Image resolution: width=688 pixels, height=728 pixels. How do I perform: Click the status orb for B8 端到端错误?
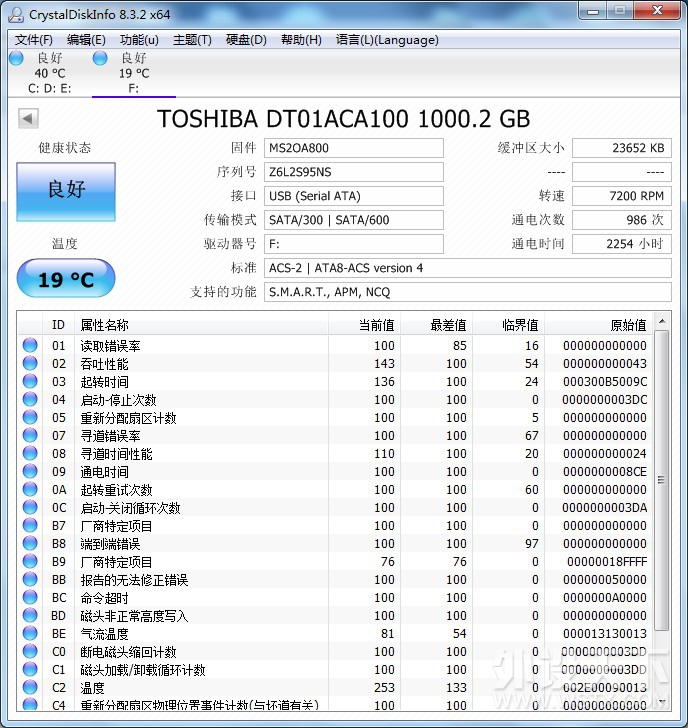tap(30, 544)
